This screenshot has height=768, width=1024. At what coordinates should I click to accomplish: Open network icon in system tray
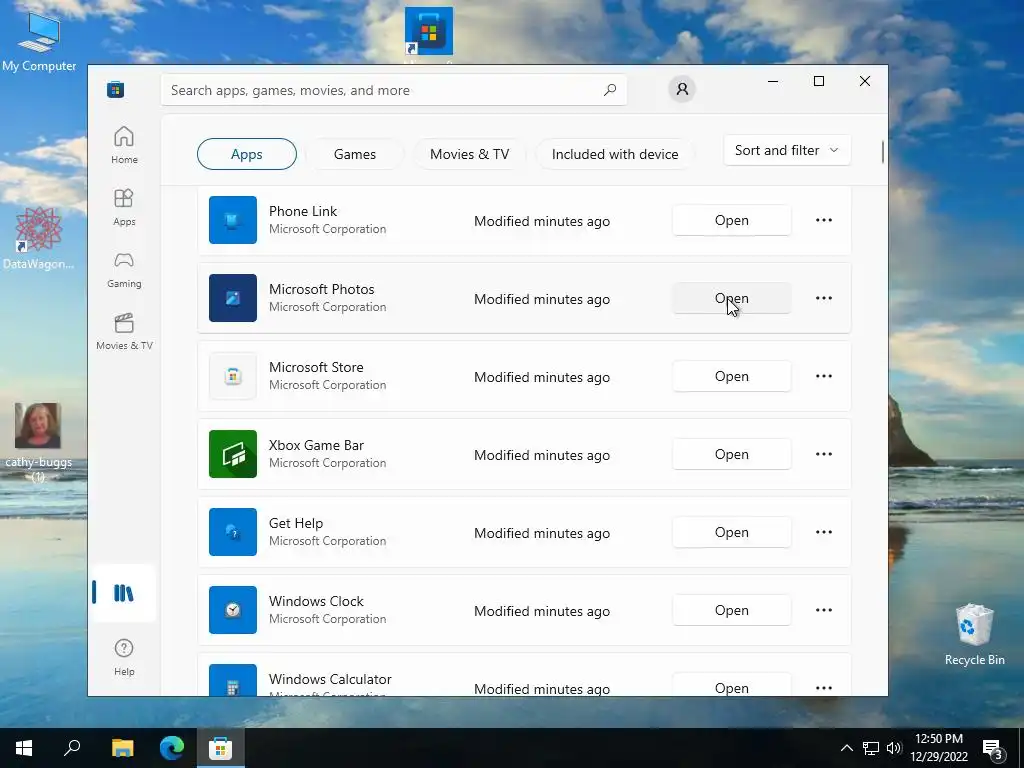[x=871, y=748]
